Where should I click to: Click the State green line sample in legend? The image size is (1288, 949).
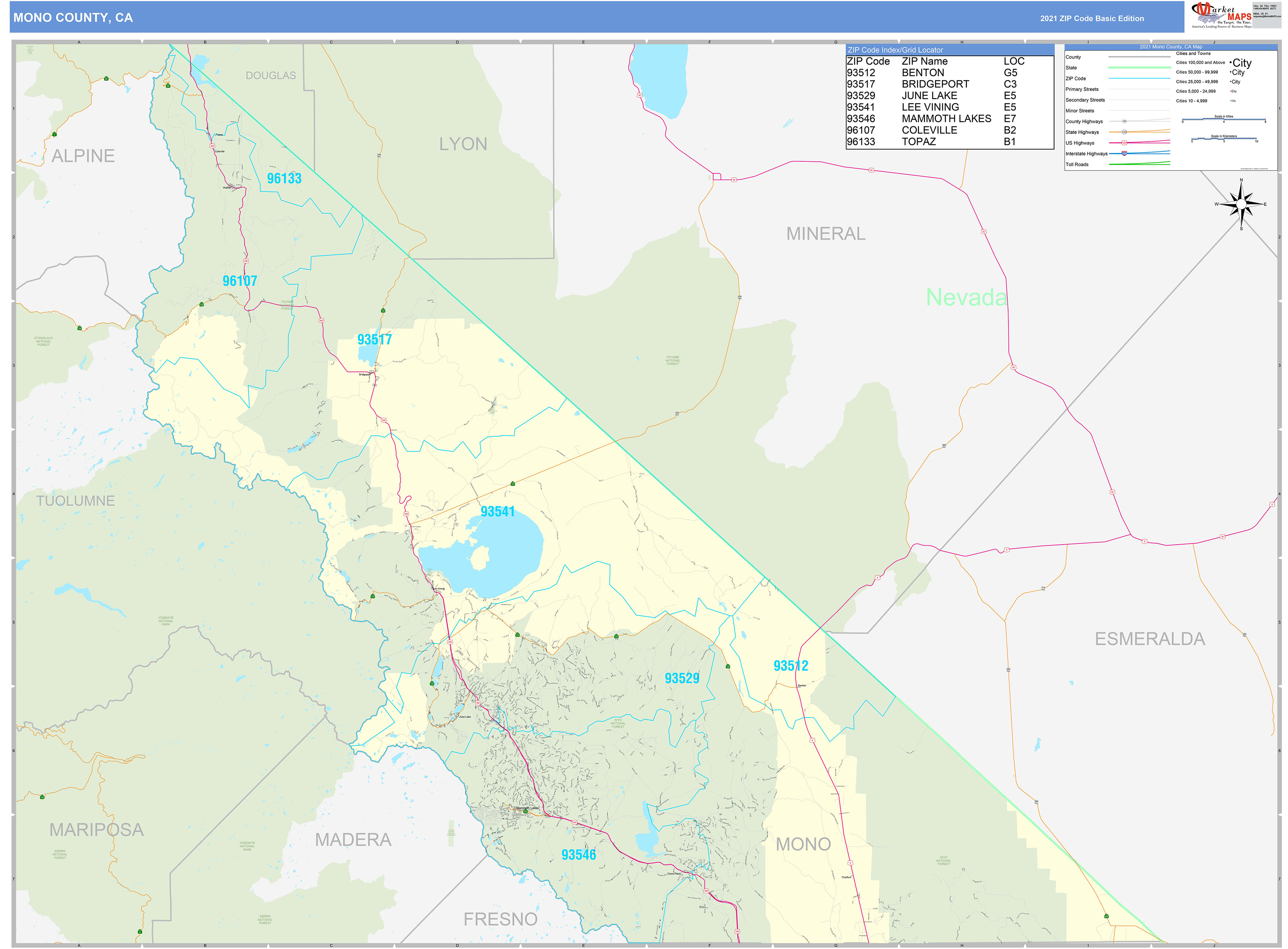tap(1139, 68)
